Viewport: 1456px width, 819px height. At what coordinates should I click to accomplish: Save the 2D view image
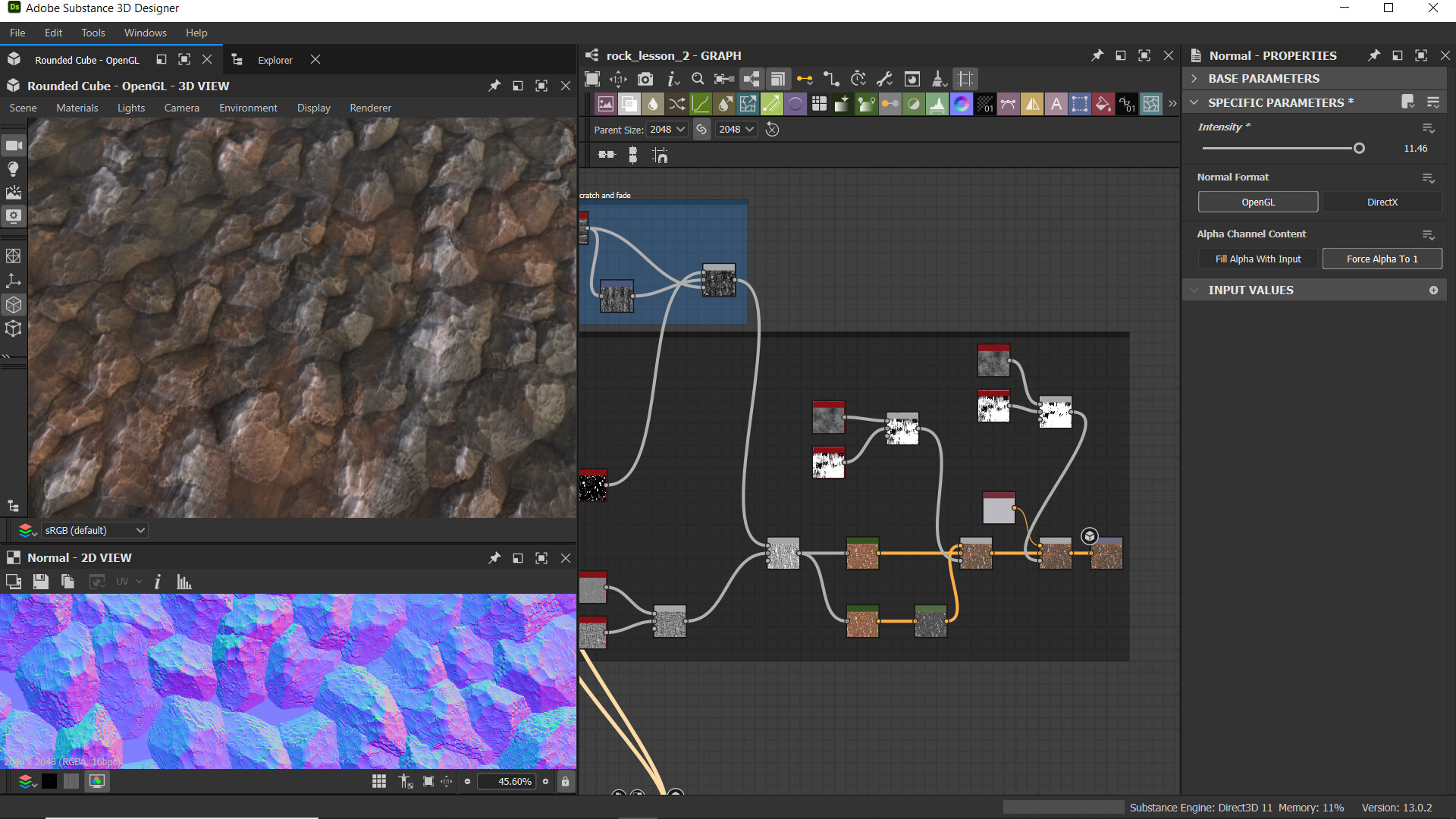(x=41, y=582)
